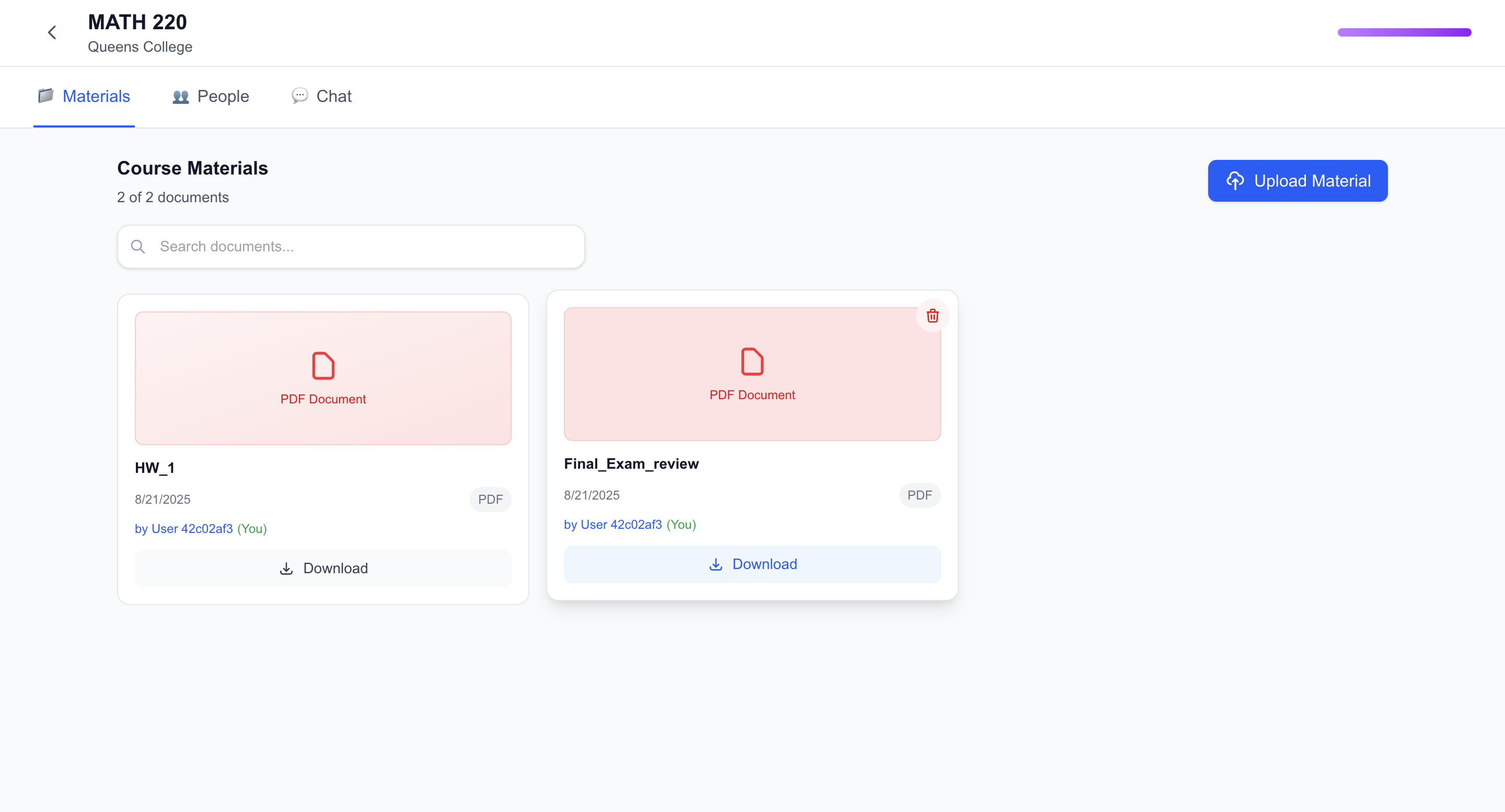
Task: Download the Final_Exam_review document
Action: pyautogui.click(x=752, y=564)
